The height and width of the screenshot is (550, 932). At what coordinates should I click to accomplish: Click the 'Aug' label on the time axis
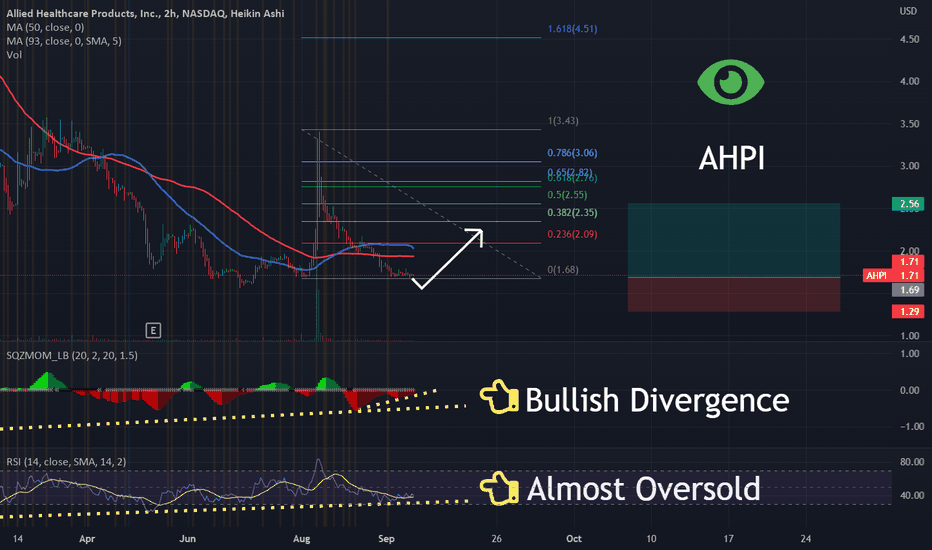coord(301,539)
